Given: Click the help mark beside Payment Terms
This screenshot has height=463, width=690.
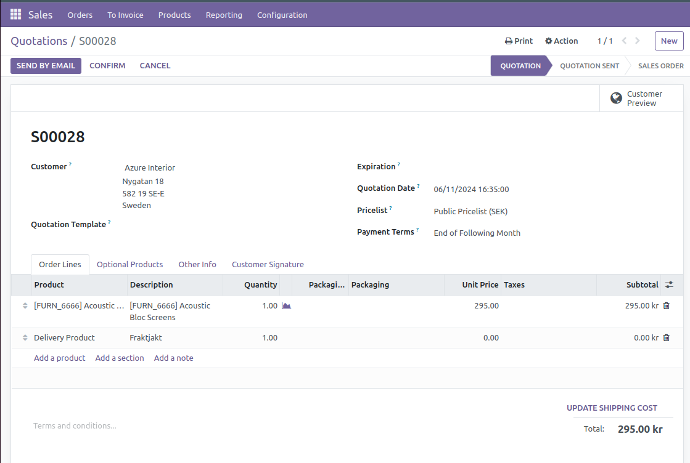Looking at the screenshot, I should [x=418, y=229].
